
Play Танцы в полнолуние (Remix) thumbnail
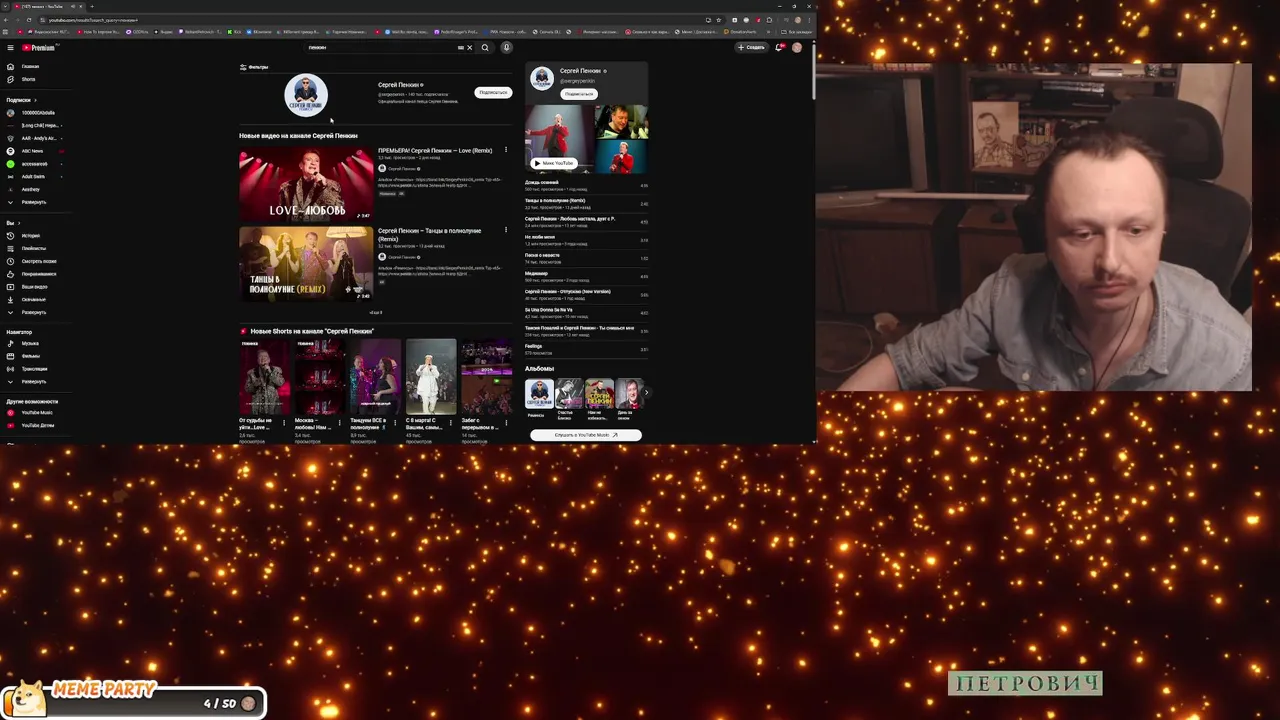pos(306,263)
